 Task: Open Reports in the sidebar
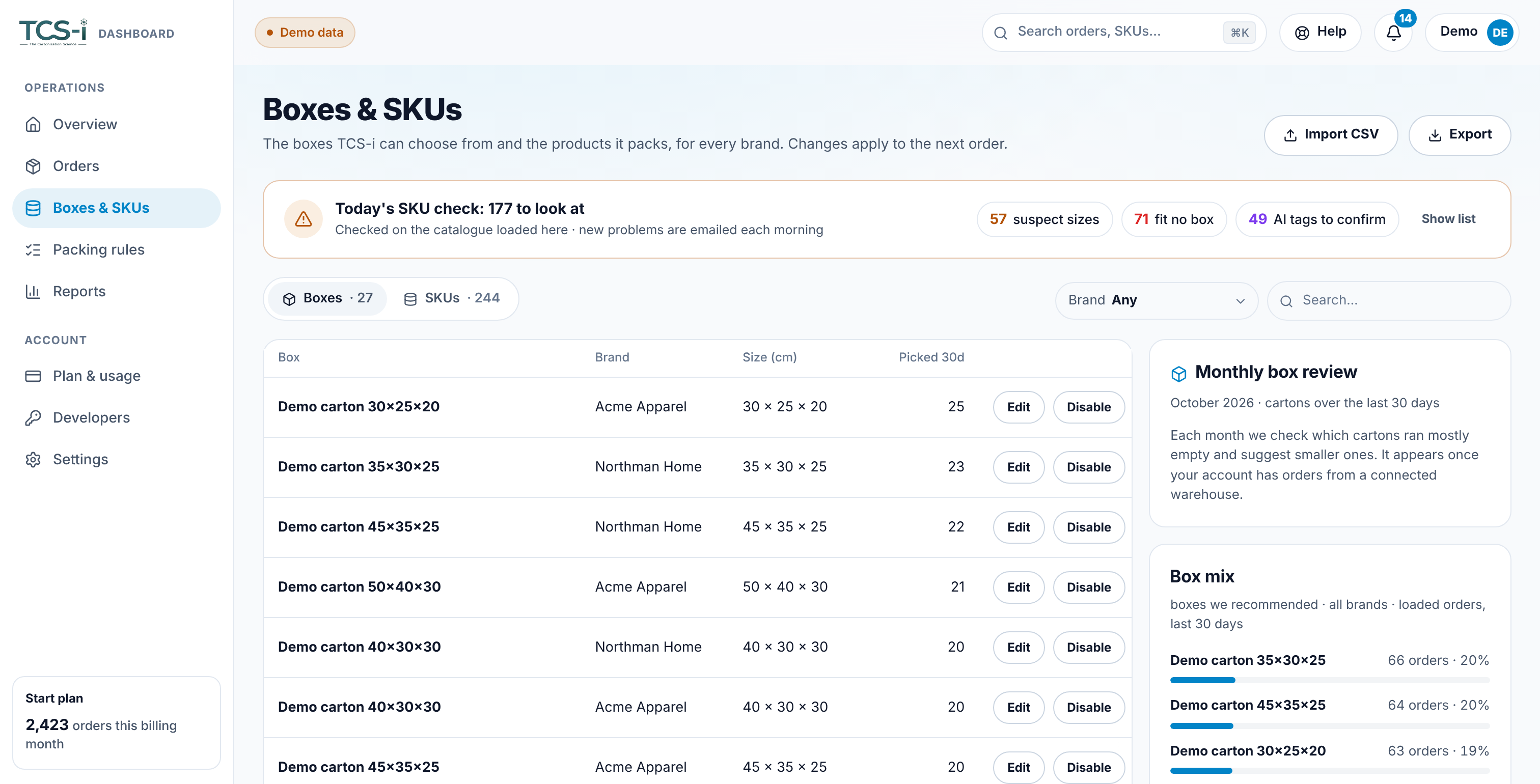pos(117,292)
